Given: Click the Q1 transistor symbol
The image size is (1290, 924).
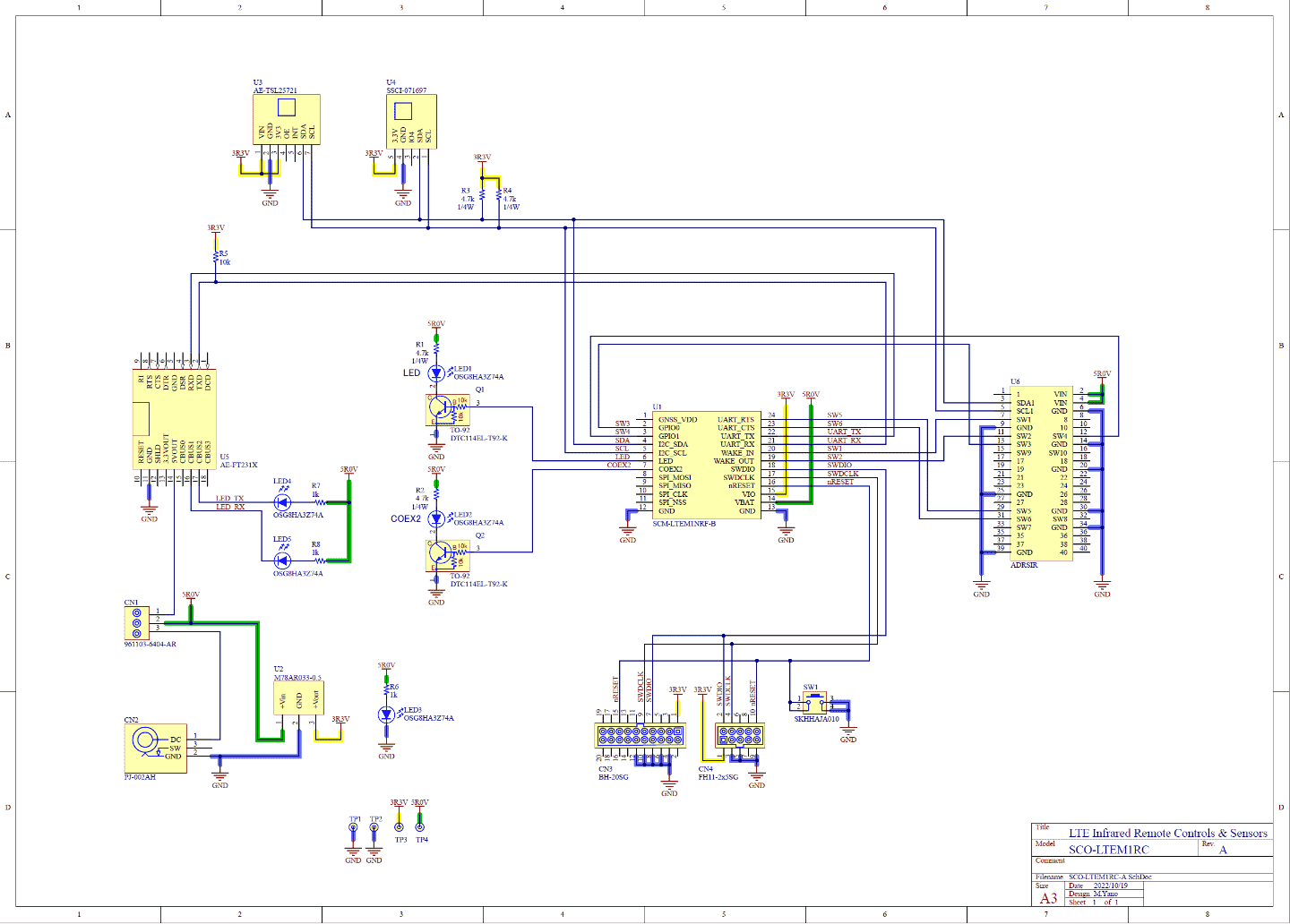Looking at the screenshot, I should (x=446, y=409).
